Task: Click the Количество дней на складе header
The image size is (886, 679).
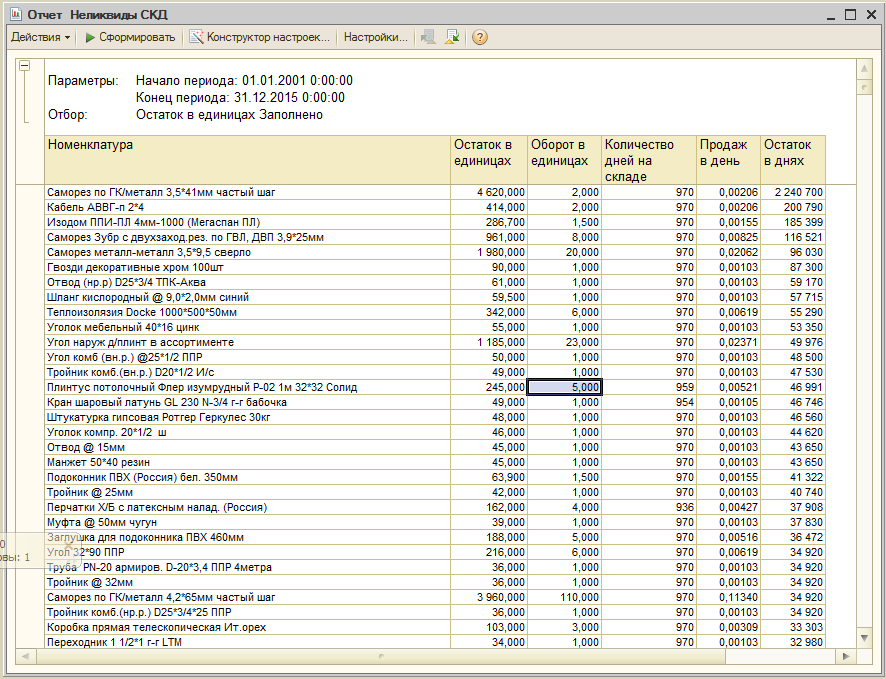Action: (649, 160)
